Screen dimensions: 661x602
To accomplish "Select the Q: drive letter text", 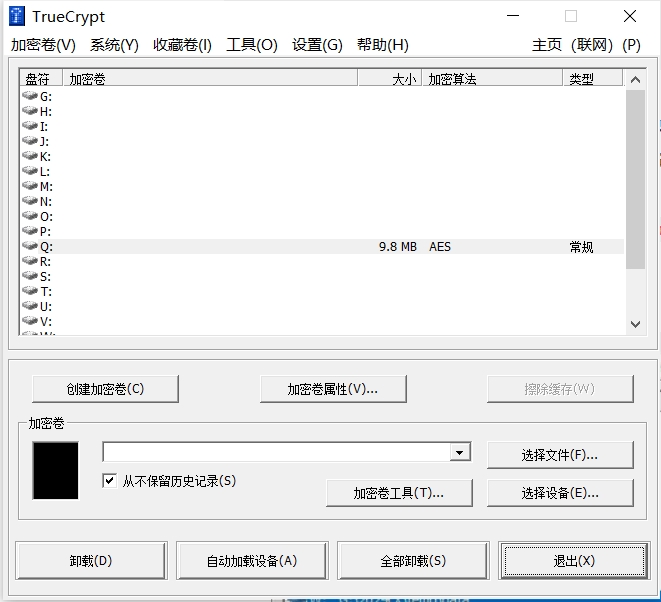I will pos(46,247).
